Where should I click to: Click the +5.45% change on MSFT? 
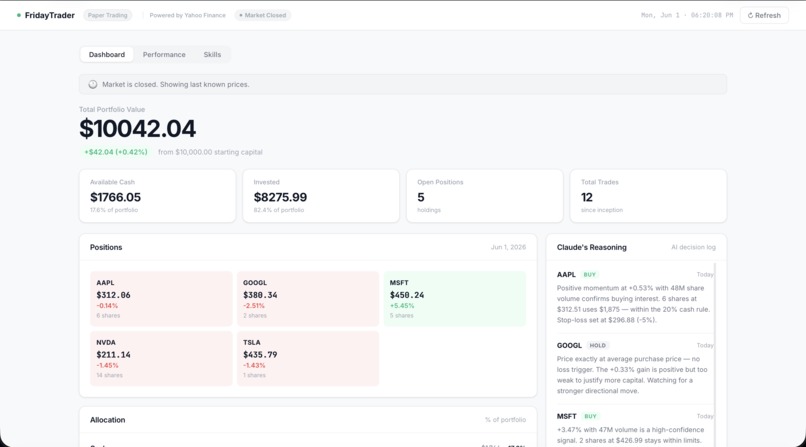click(x=402, y=306)
